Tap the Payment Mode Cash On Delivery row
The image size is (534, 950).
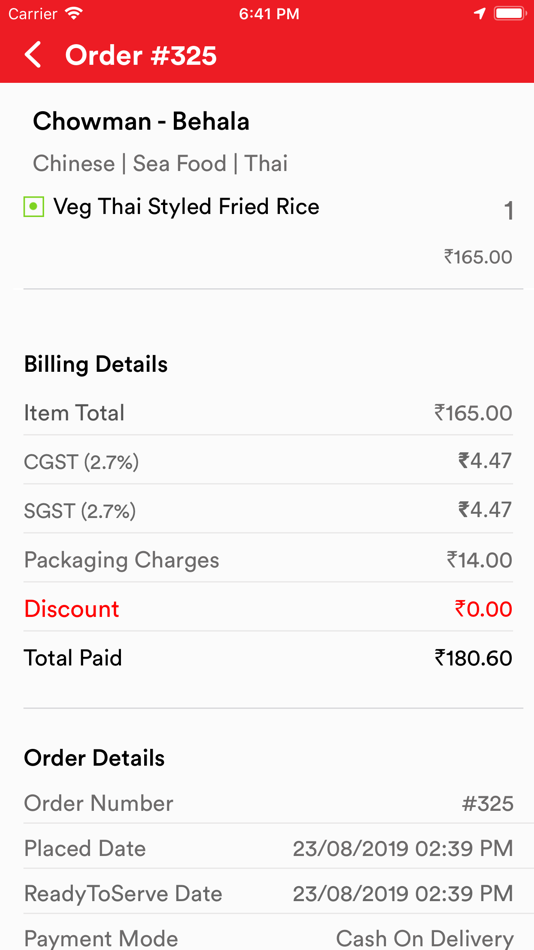pos(268,936)
